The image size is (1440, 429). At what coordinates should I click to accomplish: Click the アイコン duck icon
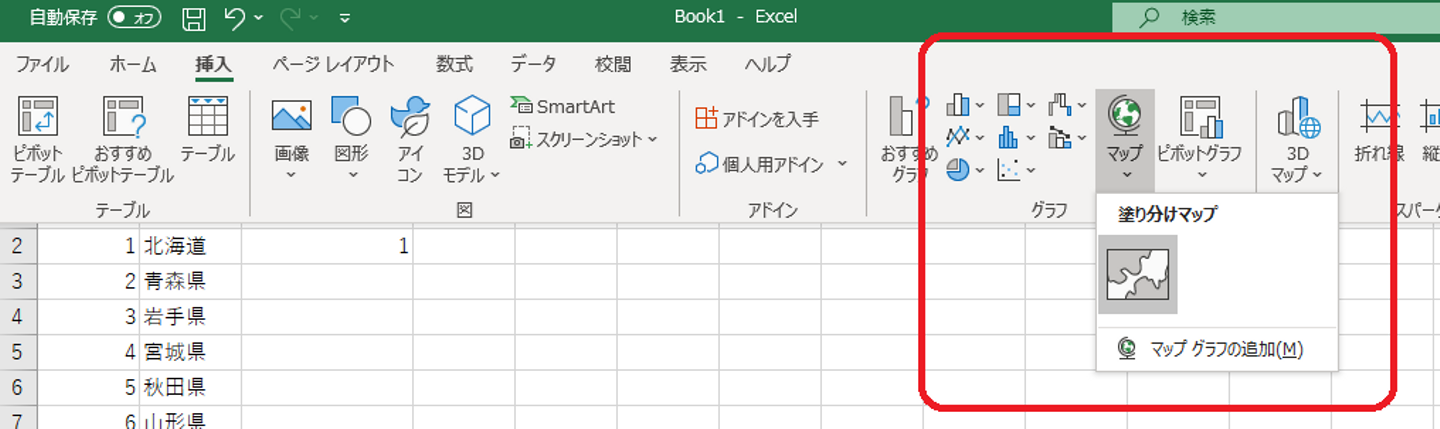click(x=410, y=117)
